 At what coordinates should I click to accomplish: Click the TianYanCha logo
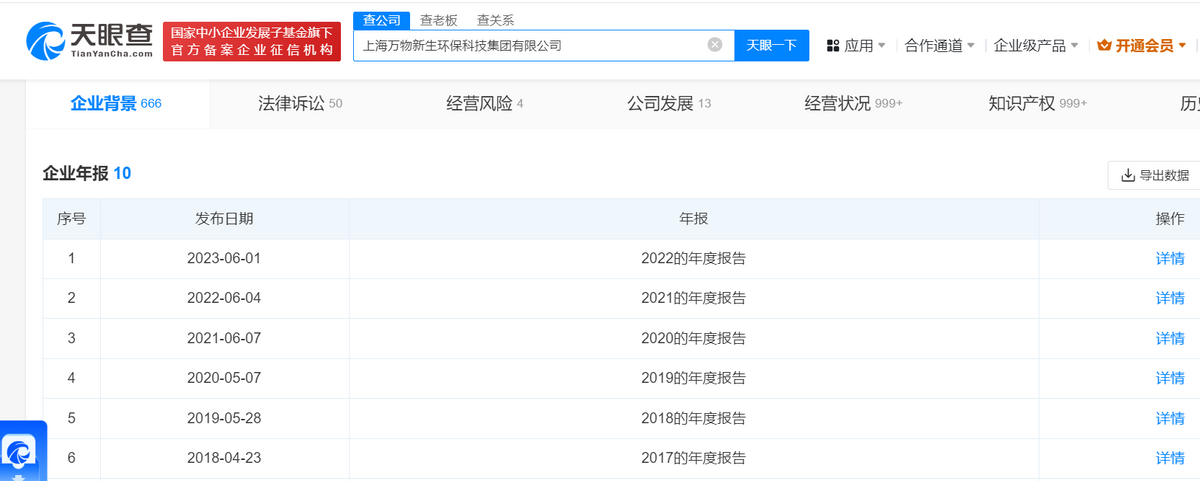(x=90, y=41)
